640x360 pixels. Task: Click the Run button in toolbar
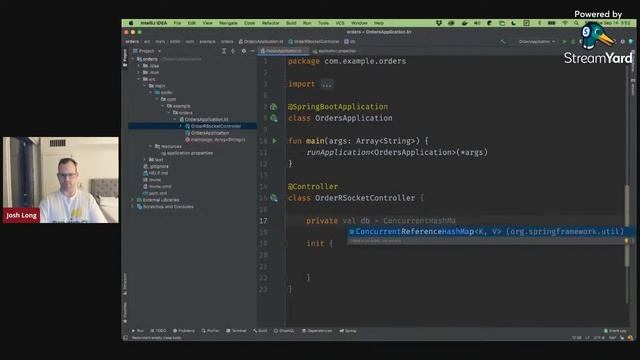pos(564,42)
